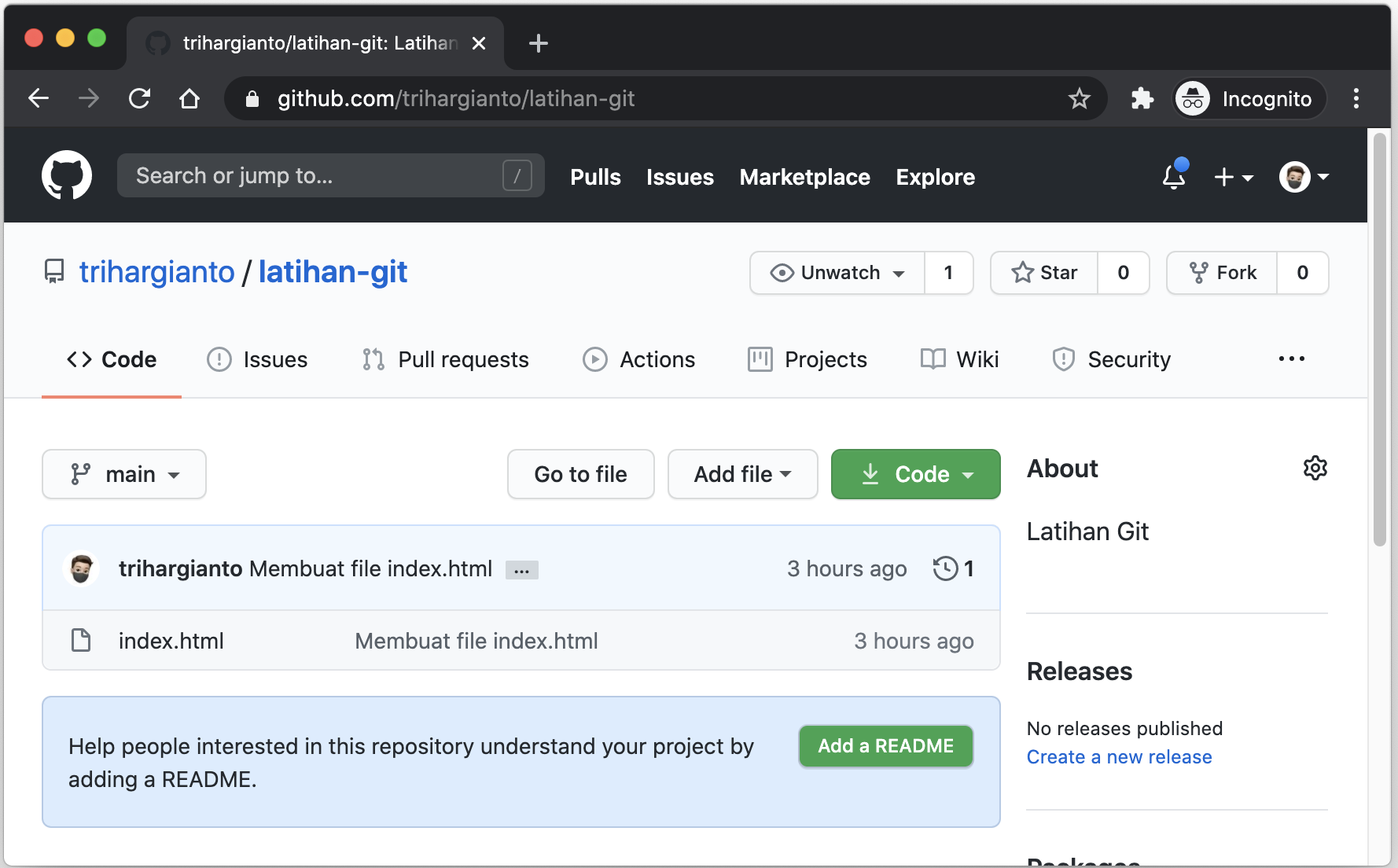
Task: Switch to the Issues tab
Action: pyautogui.click(x=257, y=359)
